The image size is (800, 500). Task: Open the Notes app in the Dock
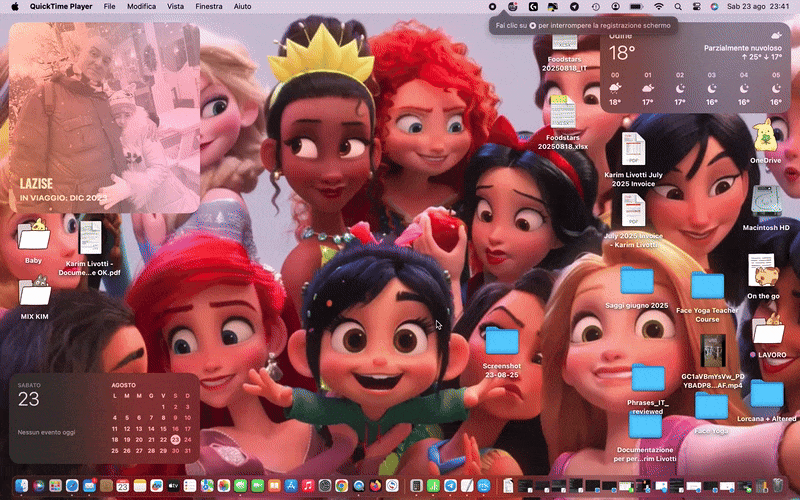point(139,485)
